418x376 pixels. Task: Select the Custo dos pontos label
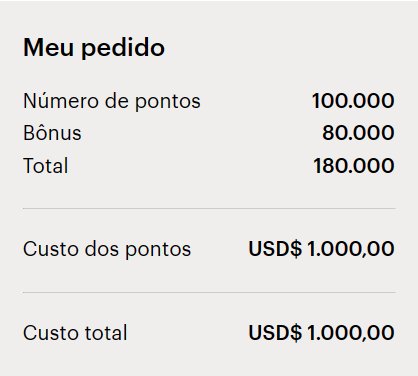point(107,249)
